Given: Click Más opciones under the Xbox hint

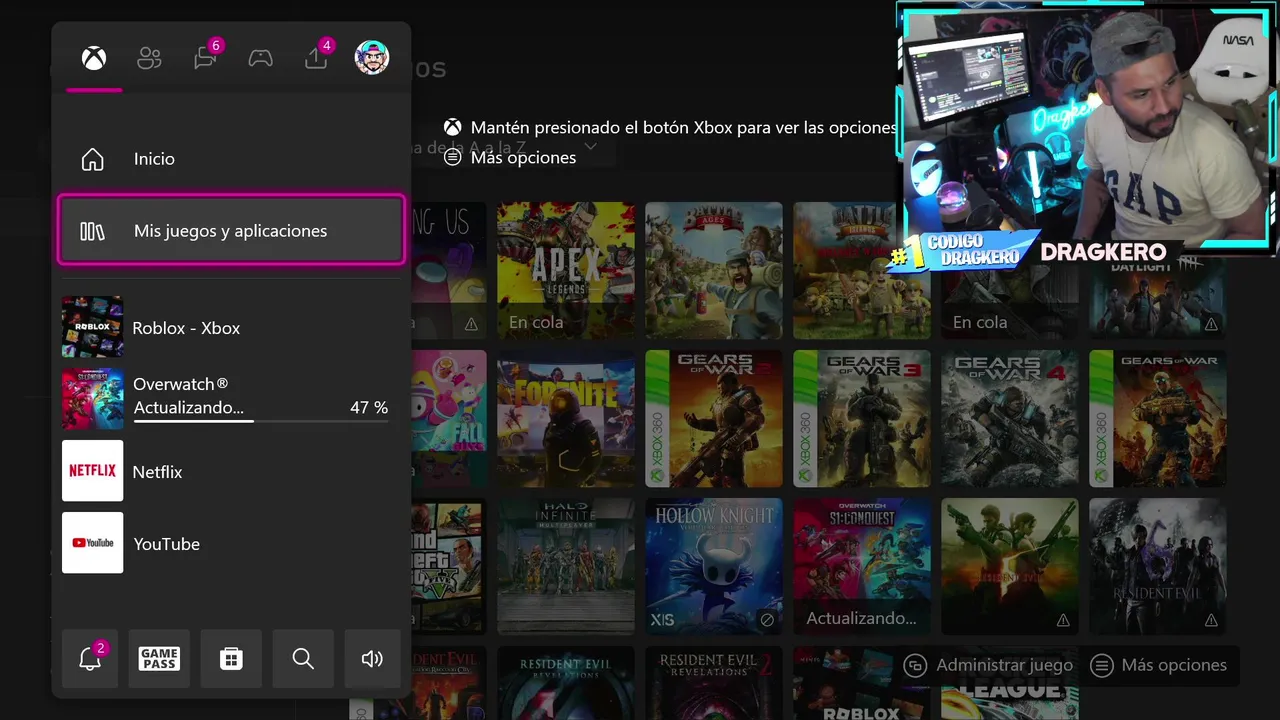Looking at the screenshot, I should [x=510, y=157].
